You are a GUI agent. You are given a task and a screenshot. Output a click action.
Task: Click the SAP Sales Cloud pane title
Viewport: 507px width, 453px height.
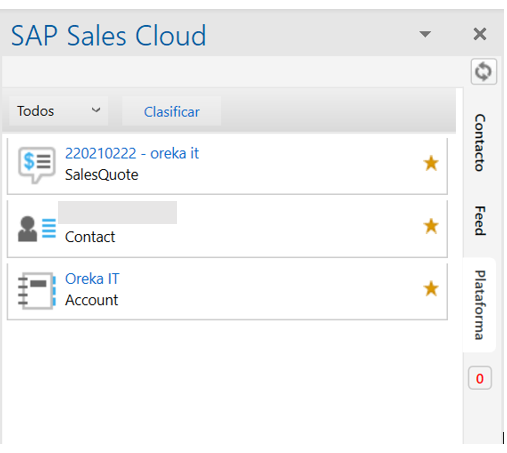pyautogui.click(x=109, y=35)
